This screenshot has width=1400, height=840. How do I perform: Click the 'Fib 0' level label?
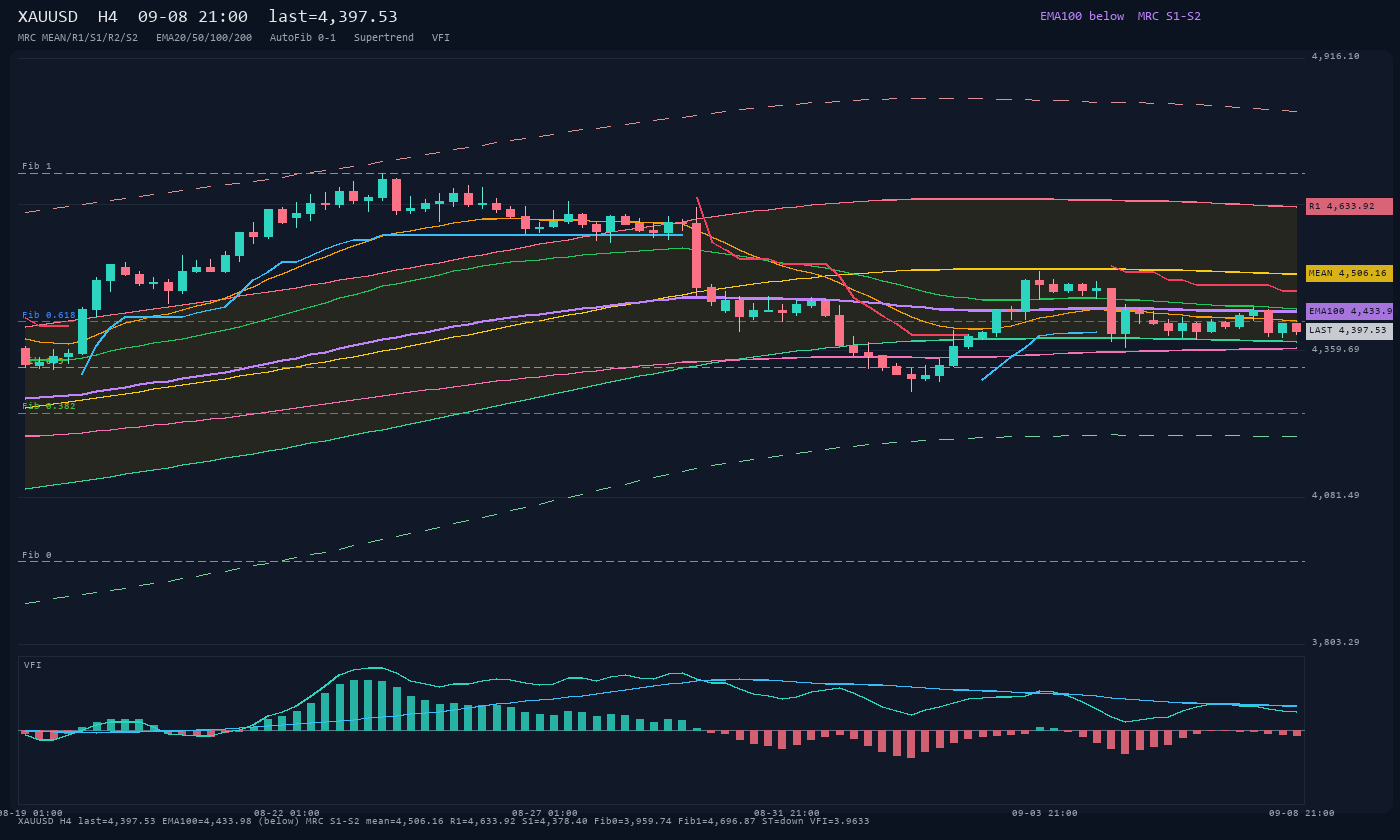[x=37, y=555]
